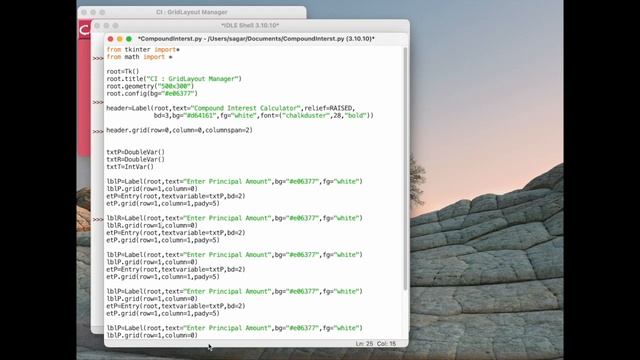Click the 'txtT=IntVar()' line
640x360 pixels.
click(x=130, y=167)
